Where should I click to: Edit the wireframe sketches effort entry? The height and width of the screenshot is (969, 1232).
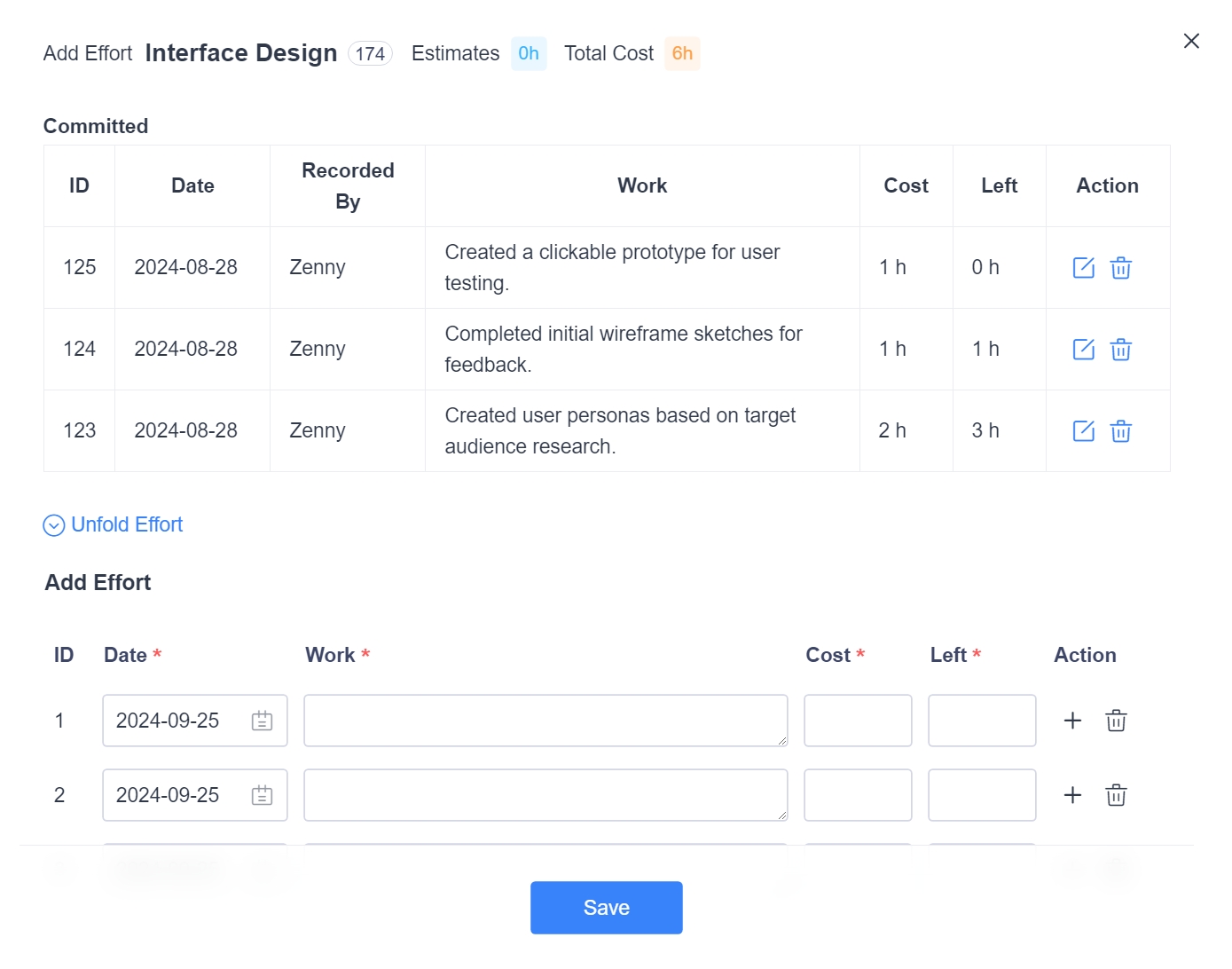(x=1083, y=350)
